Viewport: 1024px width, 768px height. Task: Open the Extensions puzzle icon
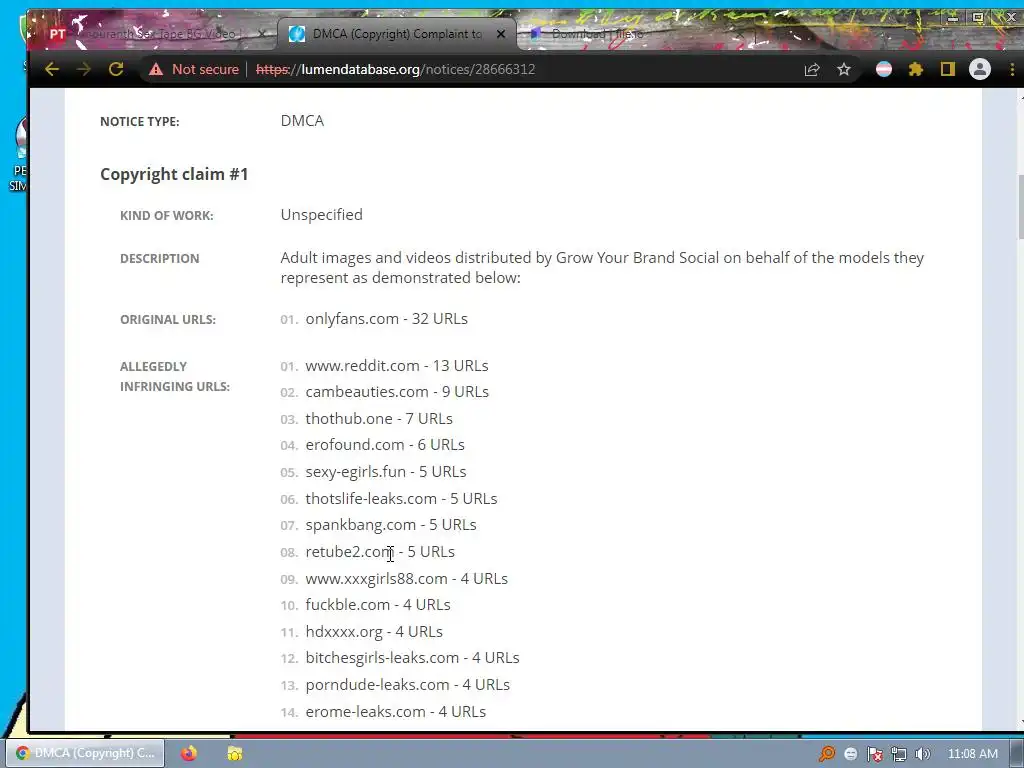click(916, 69)
